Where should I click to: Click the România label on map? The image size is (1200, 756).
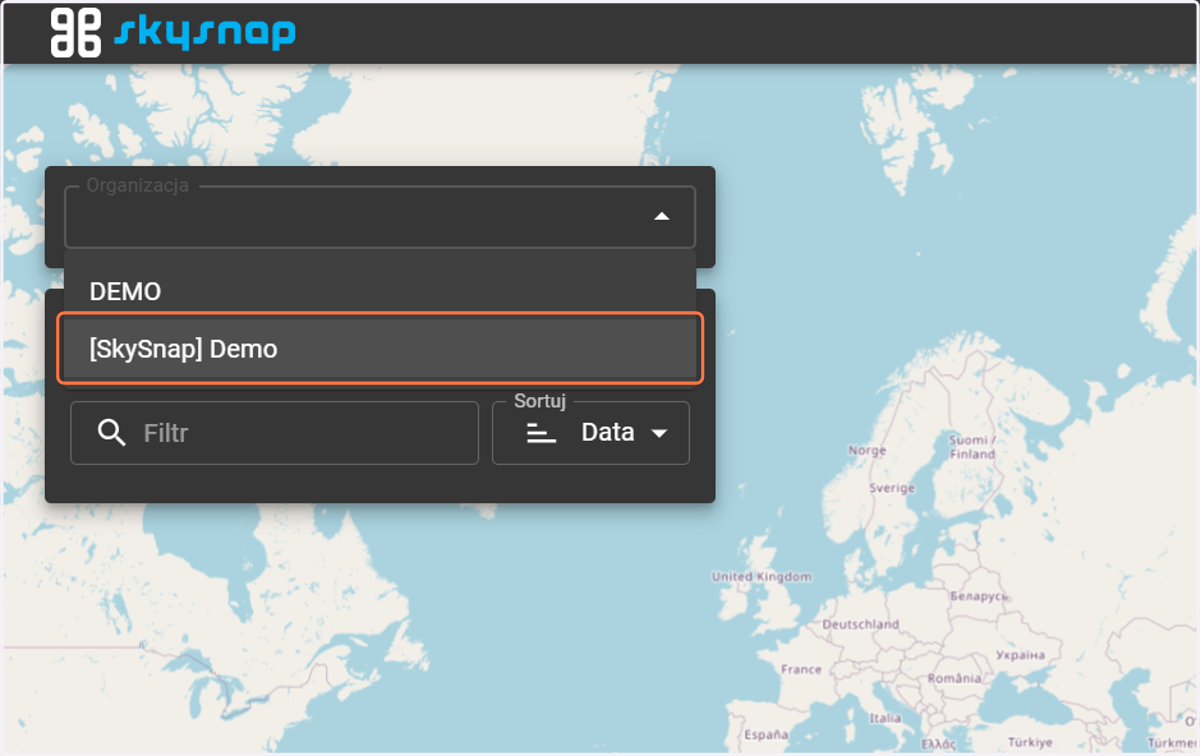954,678
